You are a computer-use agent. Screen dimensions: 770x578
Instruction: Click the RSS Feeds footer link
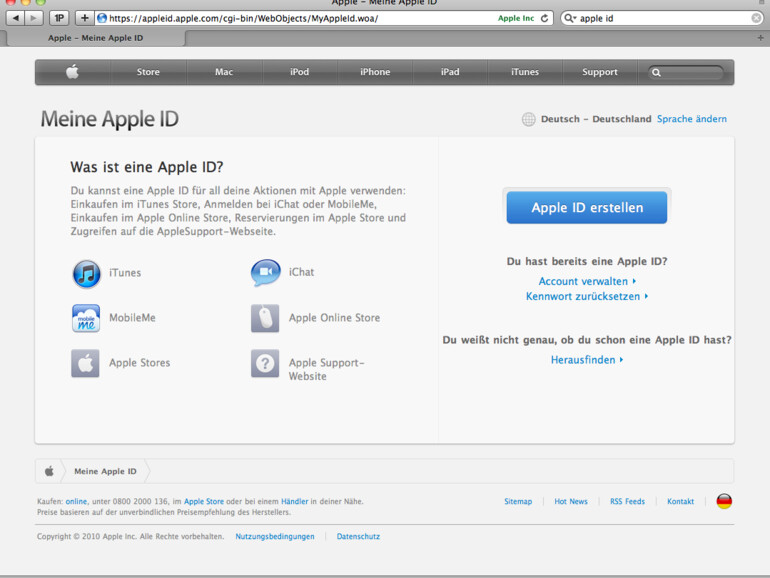[x=627, y=501]
